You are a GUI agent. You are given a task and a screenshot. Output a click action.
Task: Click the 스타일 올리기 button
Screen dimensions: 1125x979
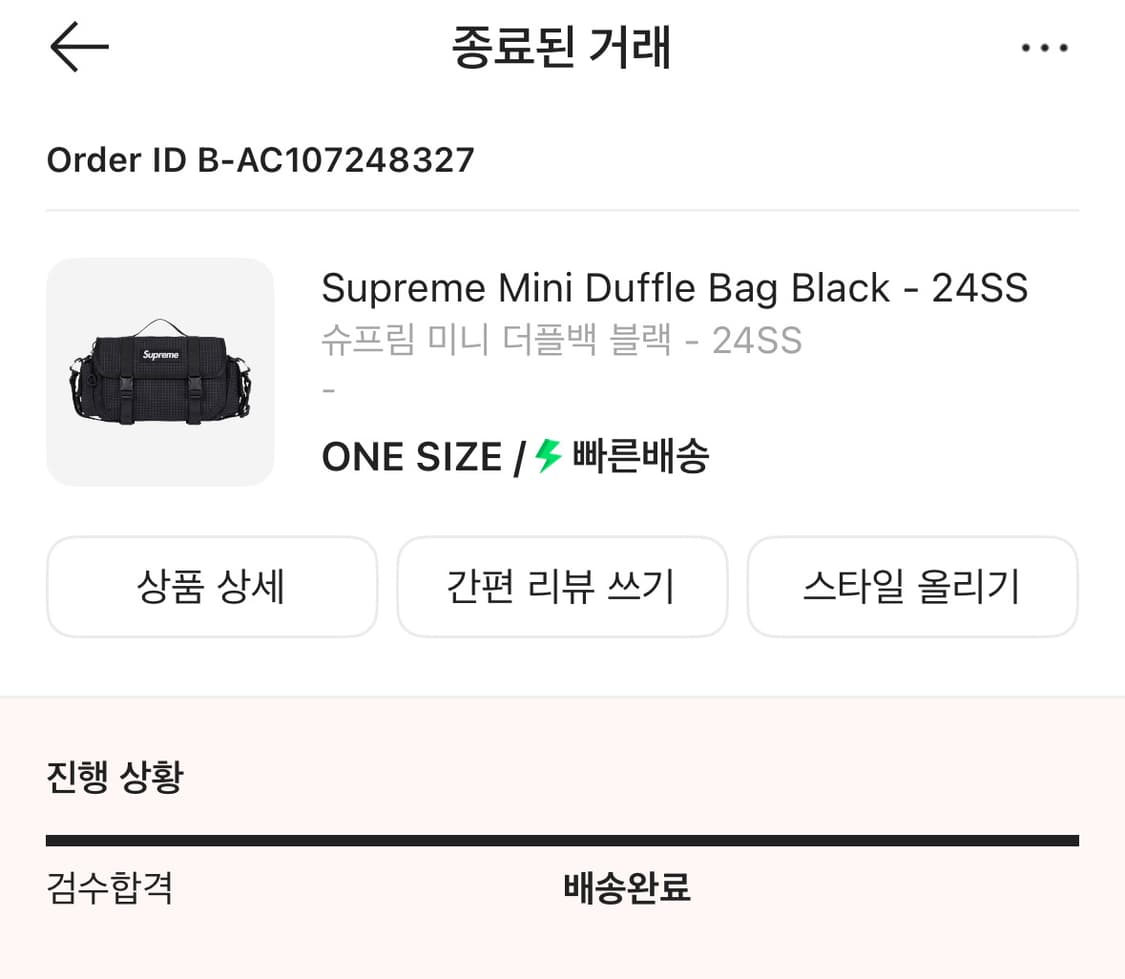(912, 587)
